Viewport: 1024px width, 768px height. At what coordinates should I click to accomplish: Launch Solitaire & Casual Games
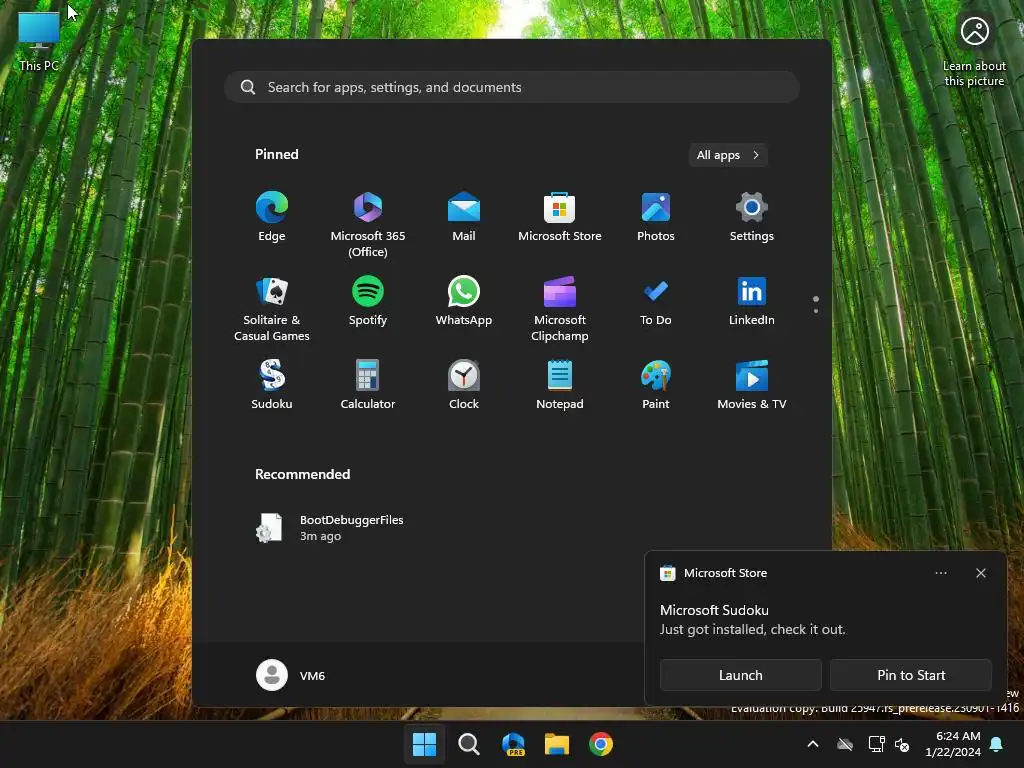(272, 308)
